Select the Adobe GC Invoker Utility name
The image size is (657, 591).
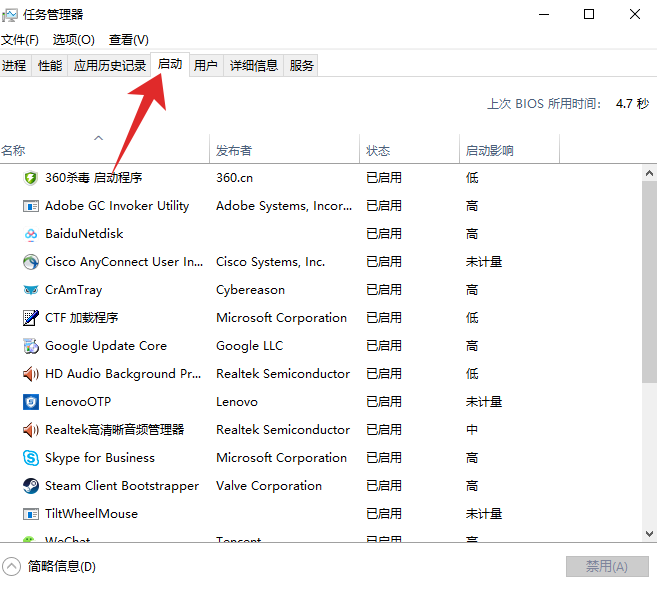(x=117, y=206)
